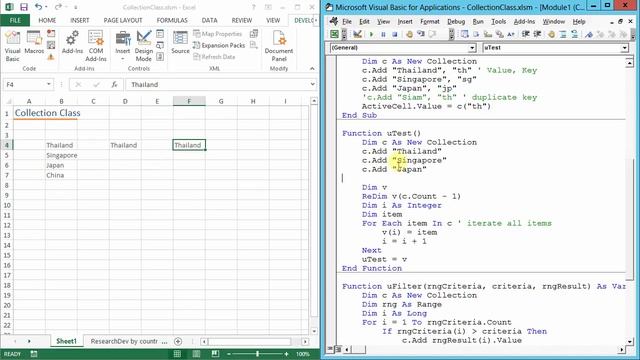Collapse the Excel ribbon

click(x=312, y=69)
